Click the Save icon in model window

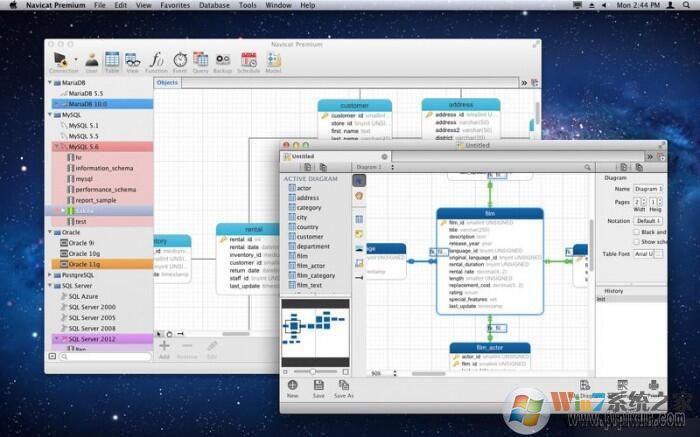click(x=319, y=385)
